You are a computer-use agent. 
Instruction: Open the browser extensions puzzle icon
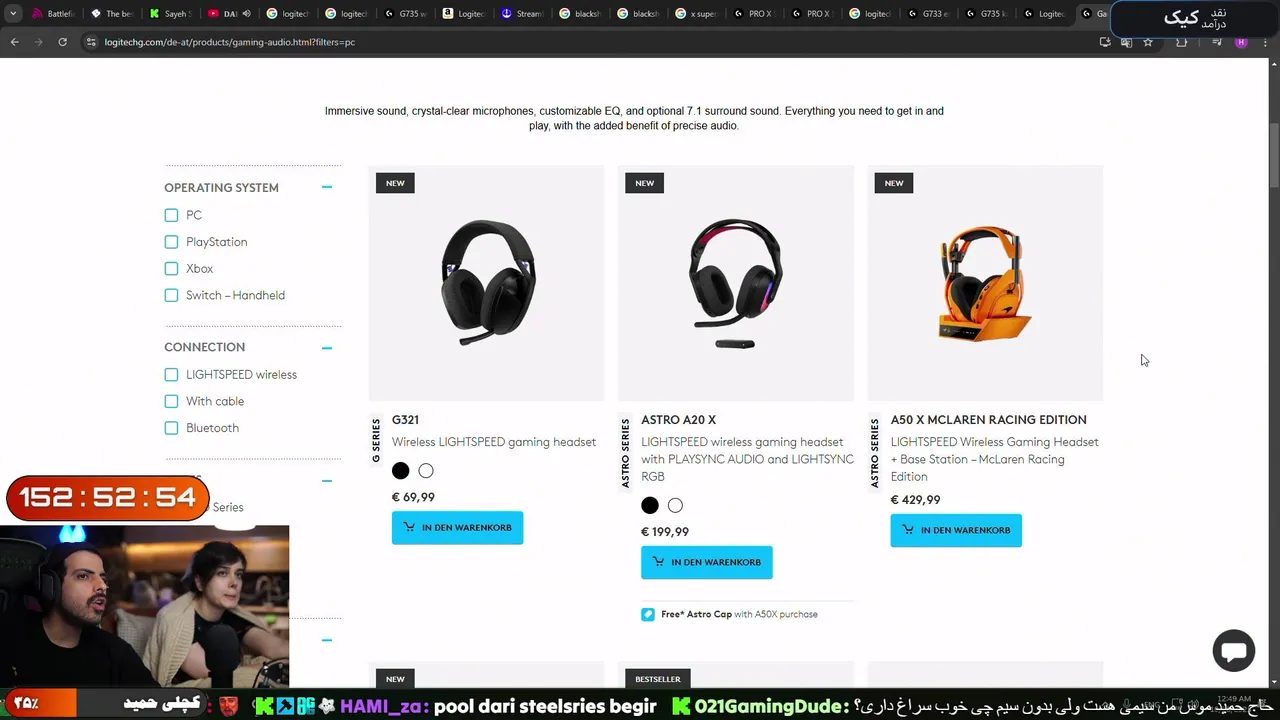point(1182,42)
